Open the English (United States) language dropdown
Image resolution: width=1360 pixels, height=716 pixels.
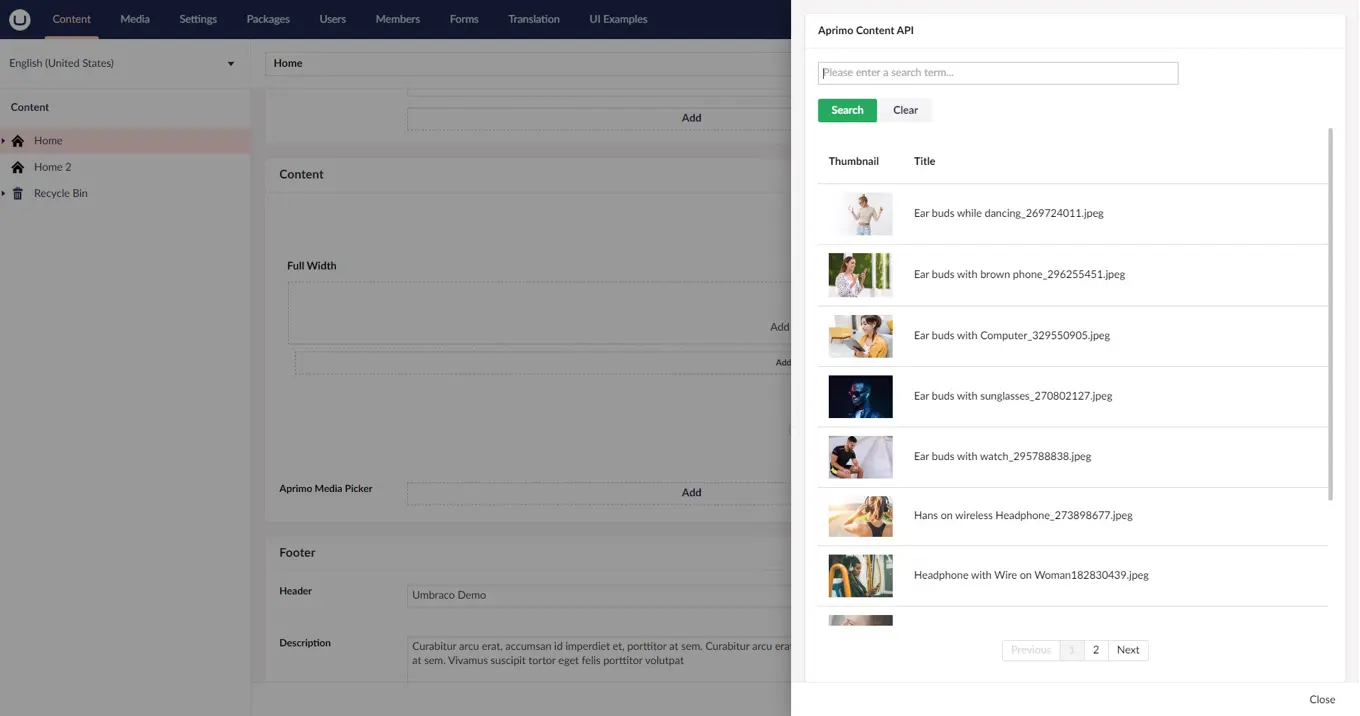point(122,62)
